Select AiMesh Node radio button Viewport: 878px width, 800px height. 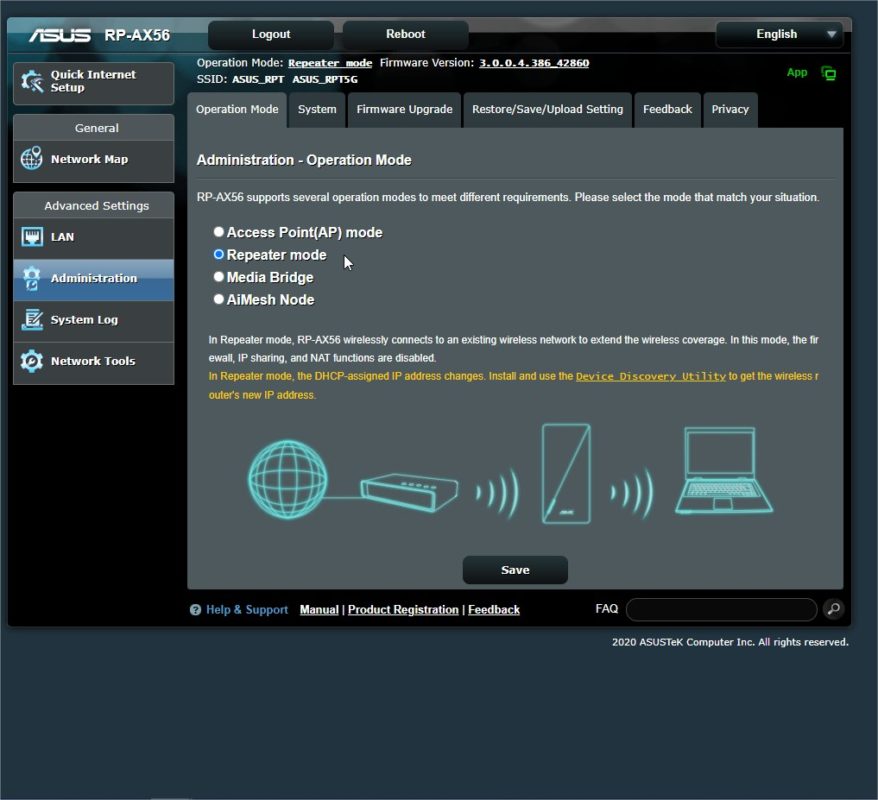pos(219,299)
